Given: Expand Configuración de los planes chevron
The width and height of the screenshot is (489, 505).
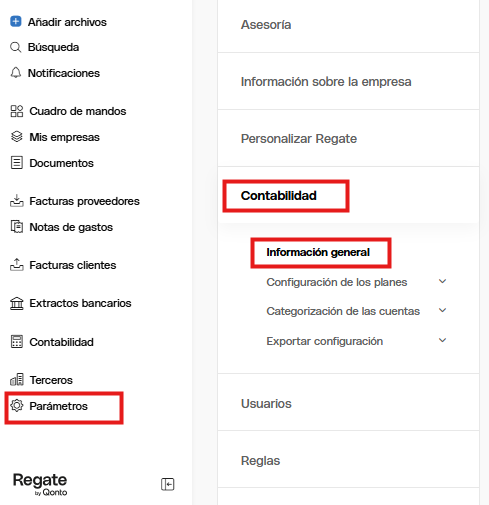Looking at the screenshot, I should 442,282.
